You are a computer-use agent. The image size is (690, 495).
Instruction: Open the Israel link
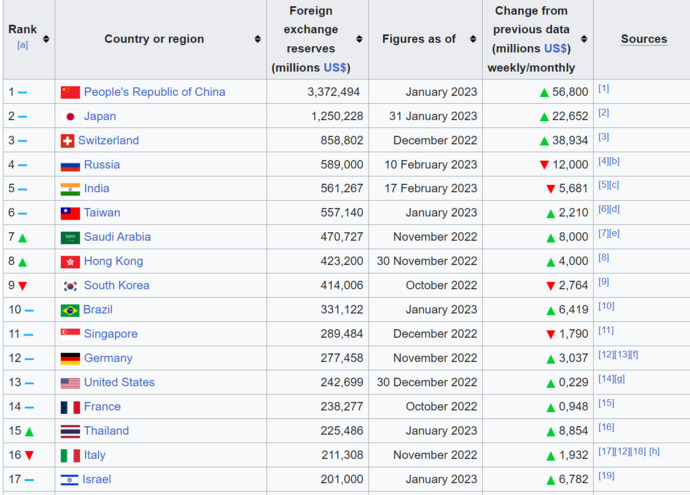tap(97, 479)
